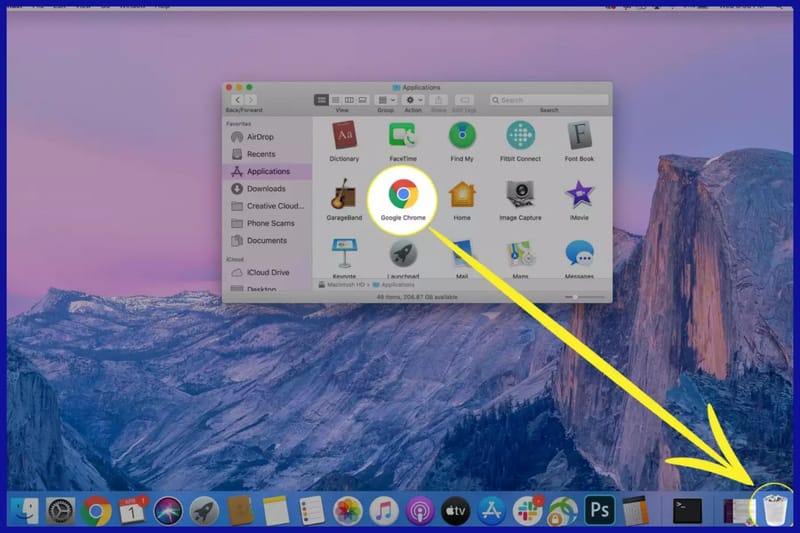Open the Action gear dropdown menu
The height and width of the screenshot is (533, 800).
coord(414,100)
